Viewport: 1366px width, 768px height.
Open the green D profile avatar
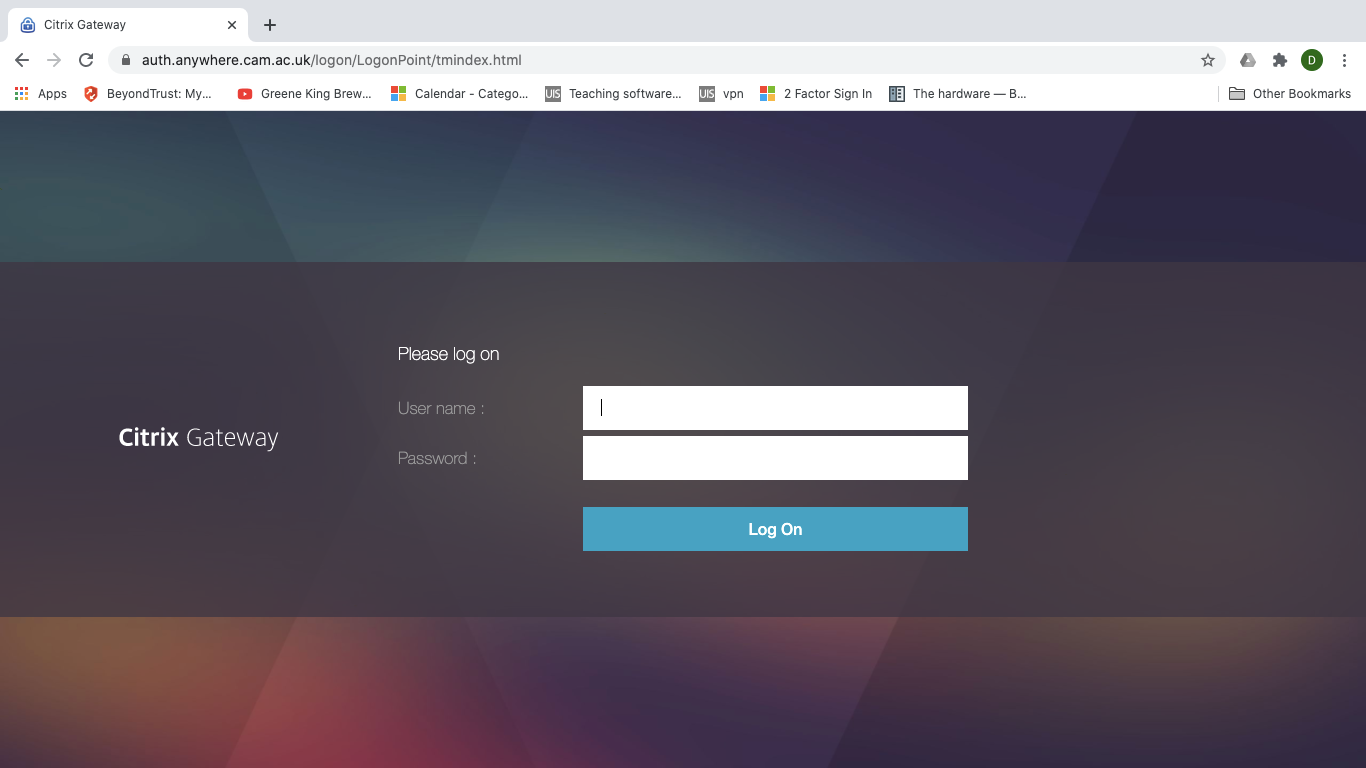point(1312,60)
